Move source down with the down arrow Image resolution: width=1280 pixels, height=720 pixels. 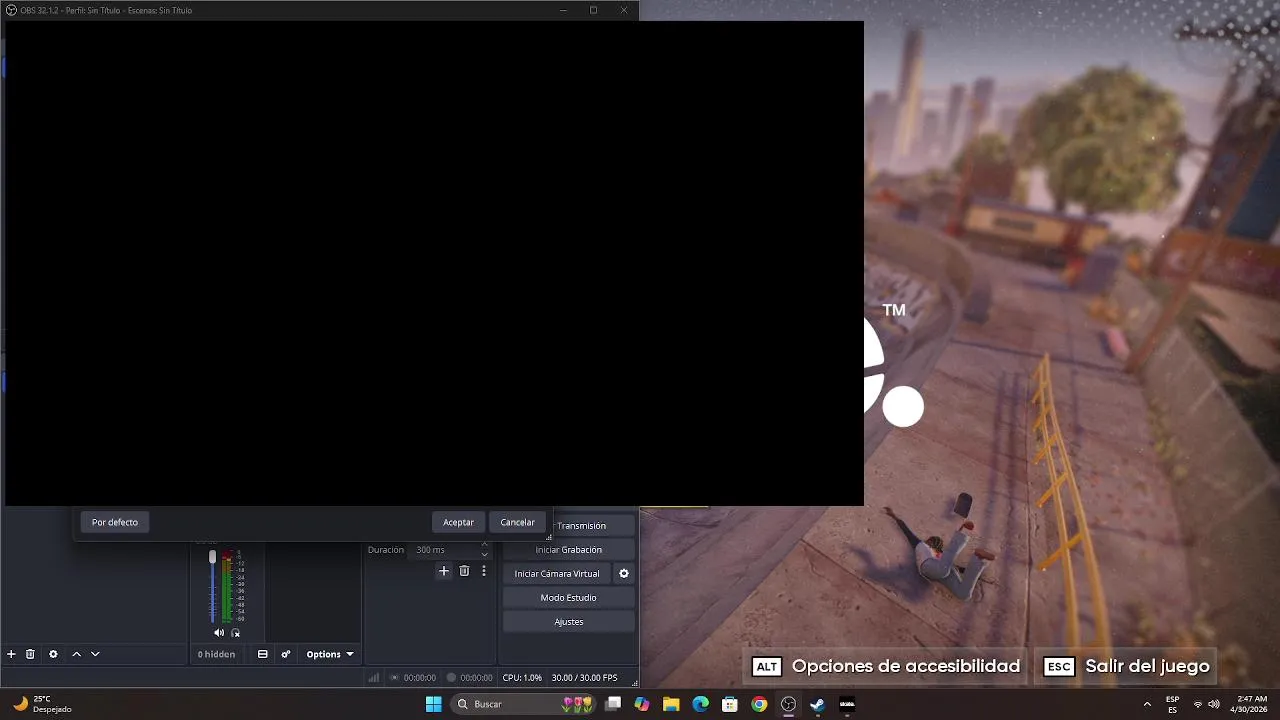[95, 654]
